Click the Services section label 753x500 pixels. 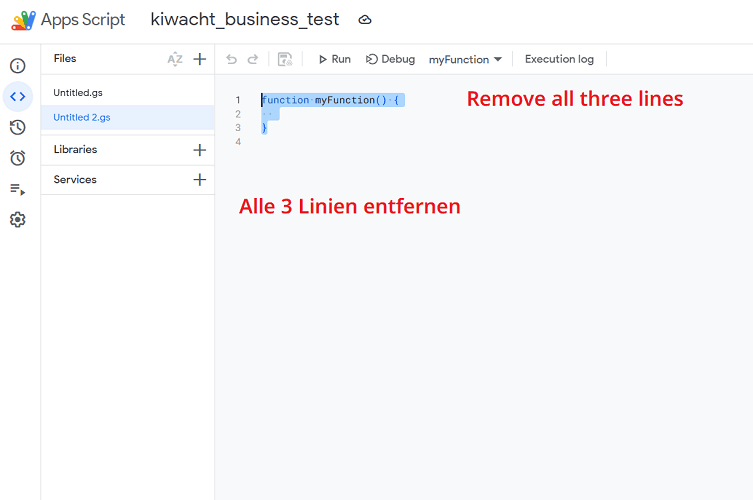click(x=75, y=180)
